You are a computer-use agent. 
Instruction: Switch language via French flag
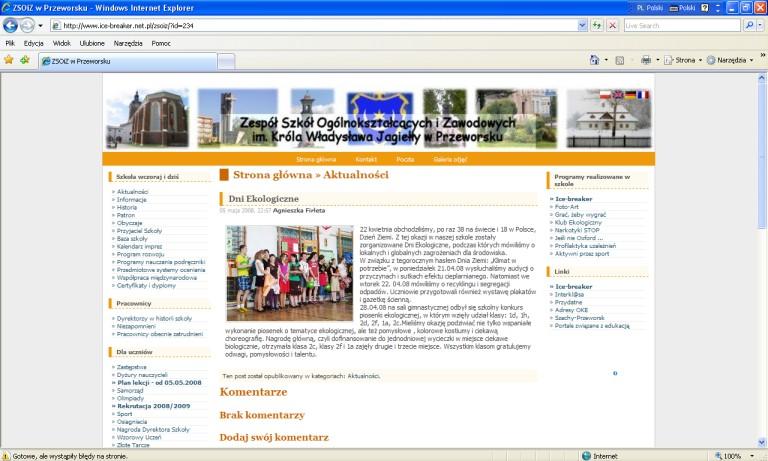[x=643, y=95]
